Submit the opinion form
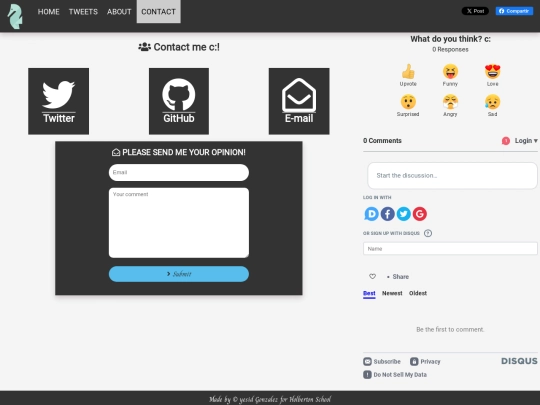Screen dimensions: 540x405 click(x=179, y=274)
